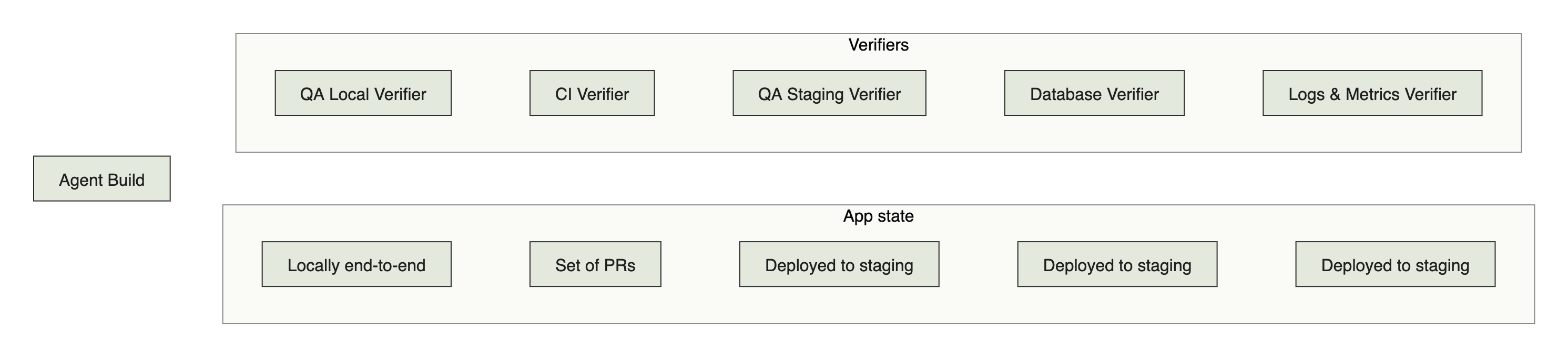The image size is (1568, 357).
Task: Select the Database Verifier node
Action: point(1094,93)
